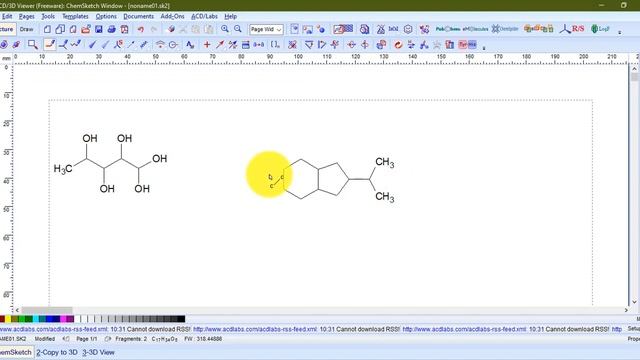Viewport: 640px width, 360px height.
Task: Click the LogP calculation icon
Action: click(x=601, y=29)
